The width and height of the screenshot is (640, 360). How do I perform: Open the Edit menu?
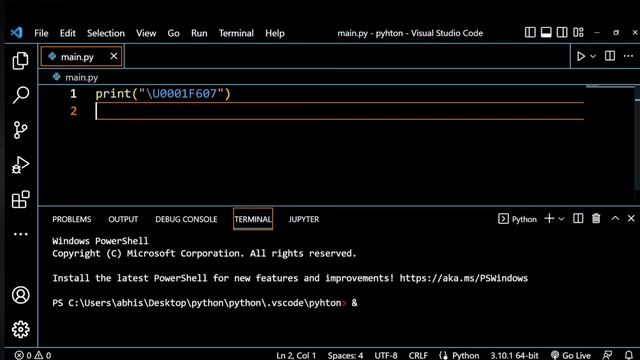67,33
